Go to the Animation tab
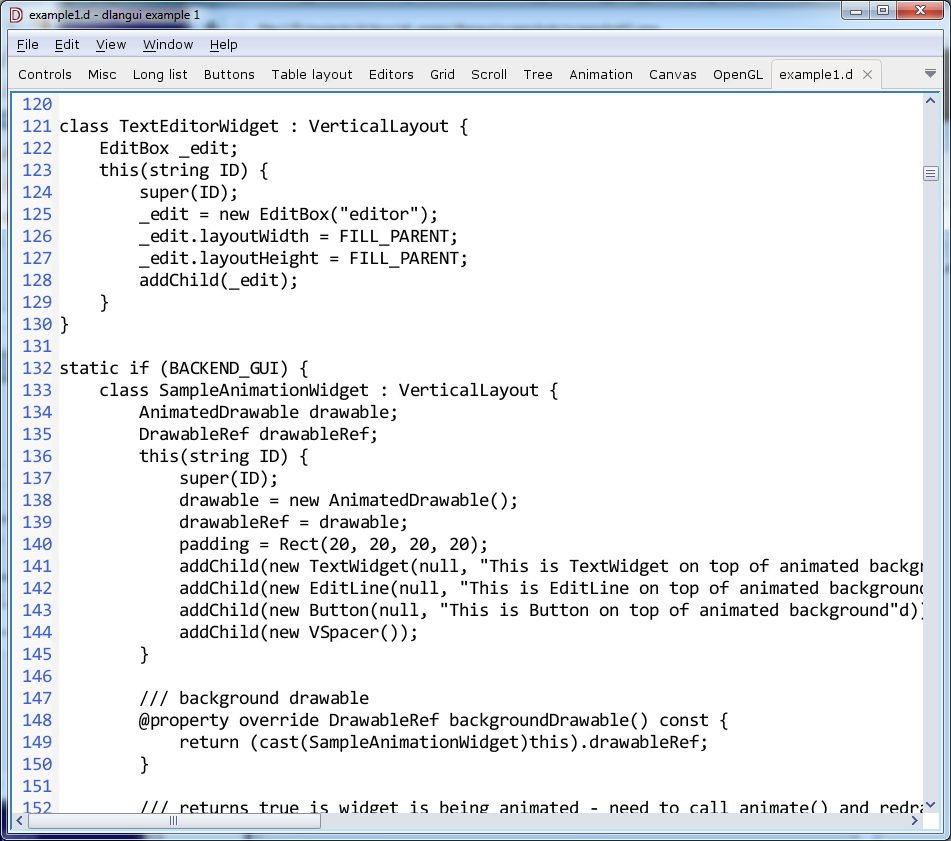 tap(601, 75)
